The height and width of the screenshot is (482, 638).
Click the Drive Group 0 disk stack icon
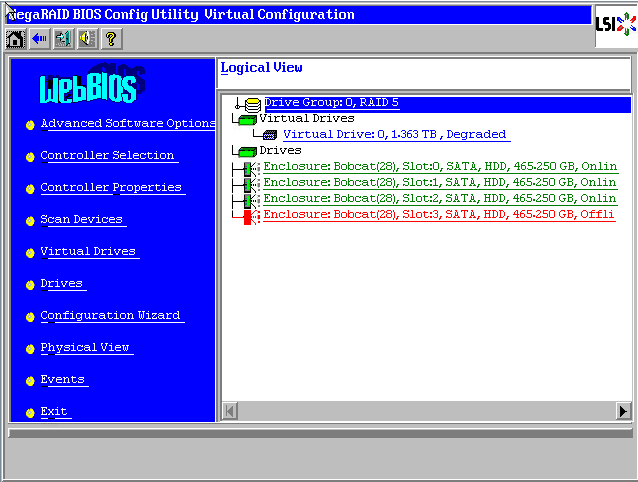(252, 104)
